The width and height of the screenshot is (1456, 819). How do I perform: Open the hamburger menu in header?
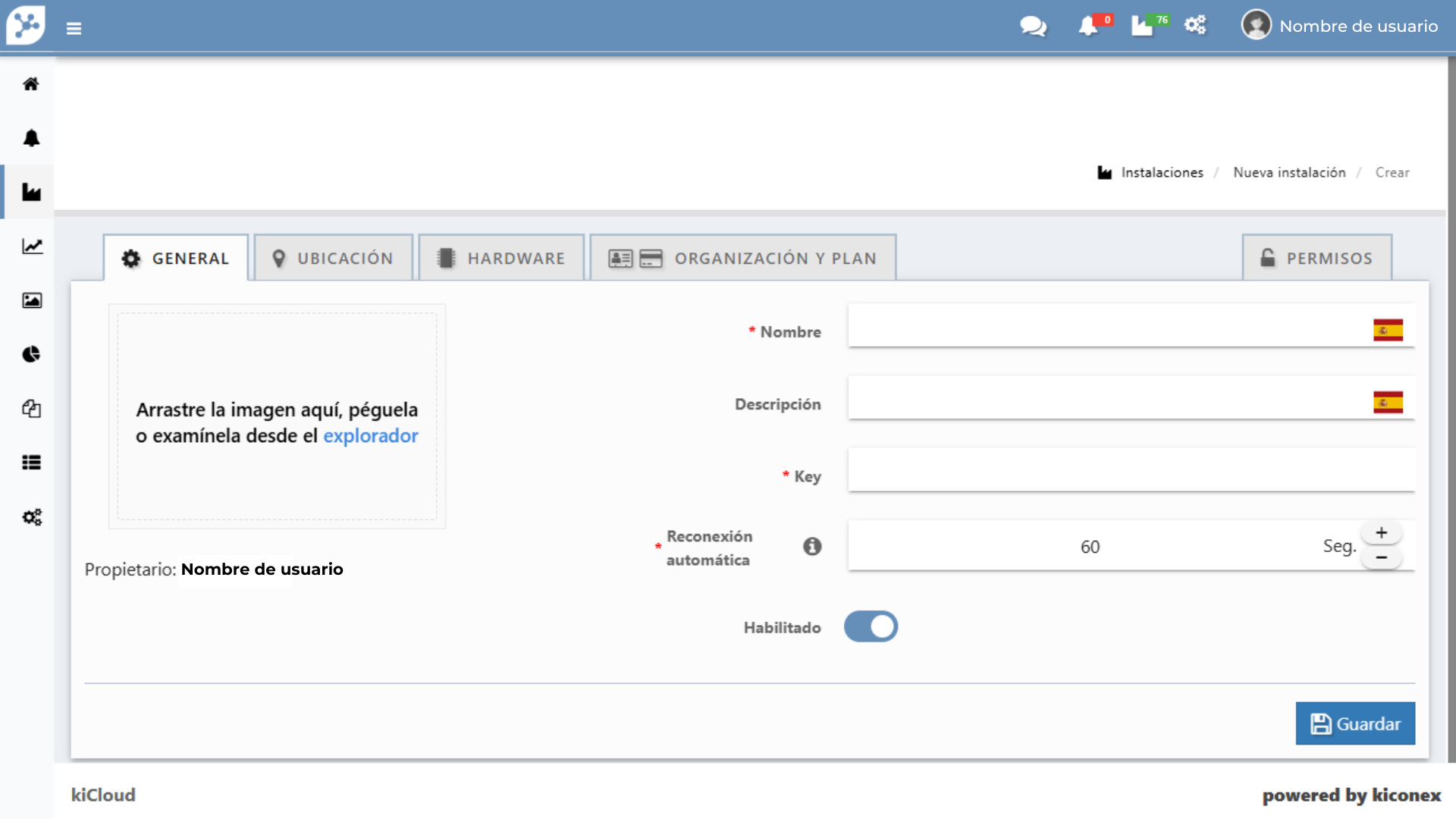coord(74,28)
